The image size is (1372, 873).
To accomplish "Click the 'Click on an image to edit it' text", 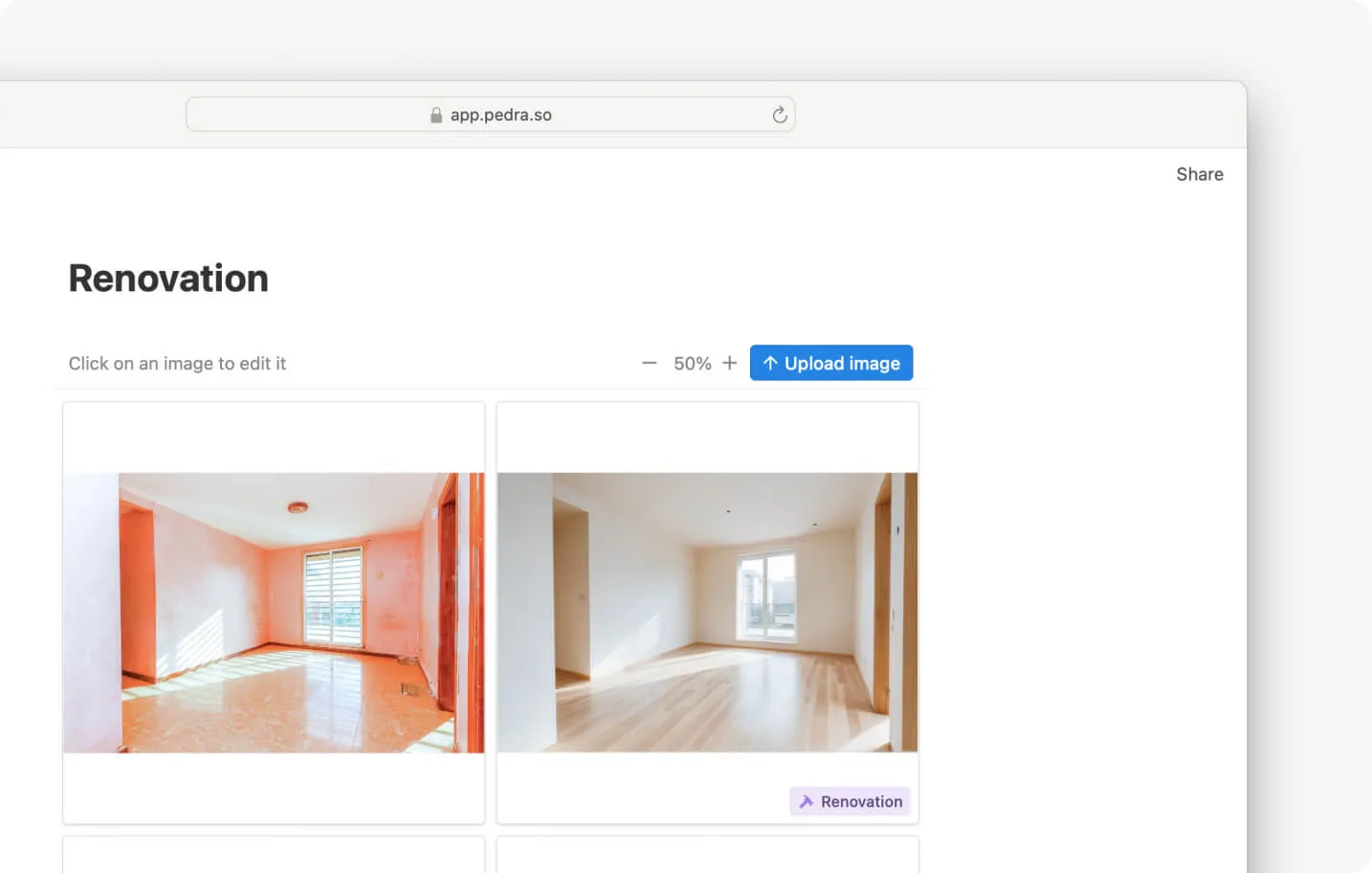I will click(x=177, y=364).
